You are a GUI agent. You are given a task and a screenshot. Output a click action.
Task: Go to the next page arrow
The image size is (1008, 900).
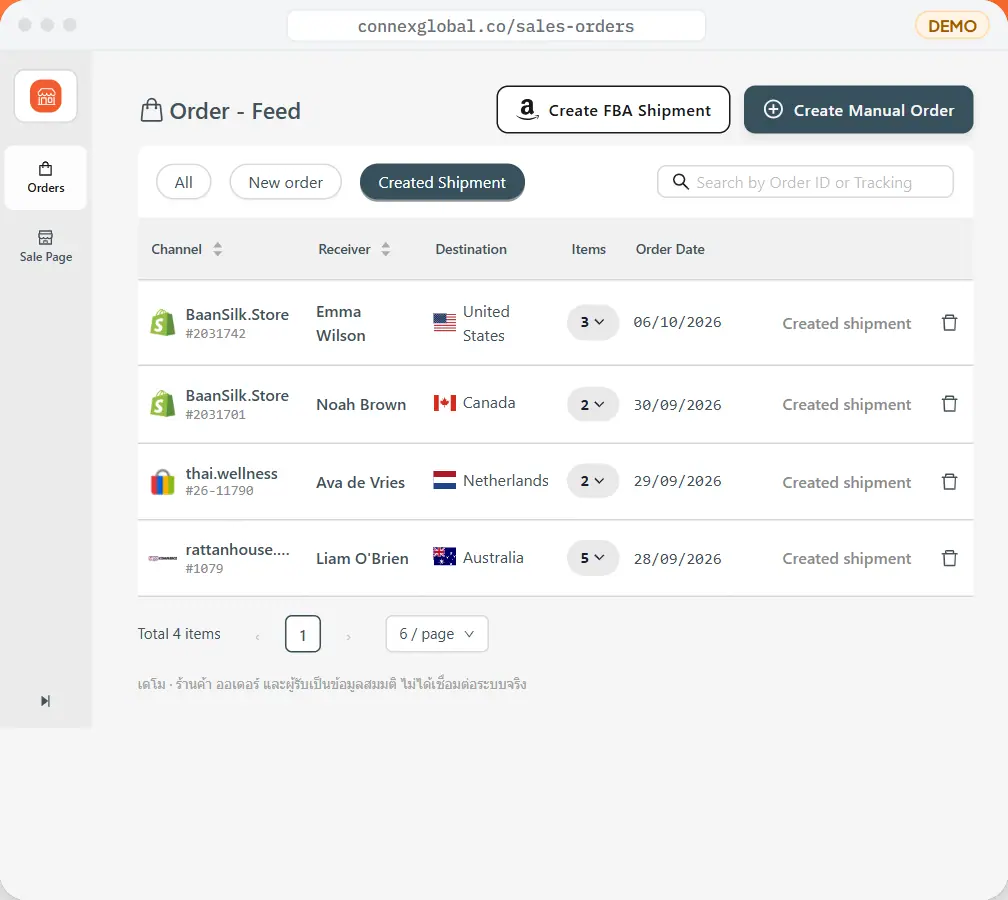coord(348,637)
